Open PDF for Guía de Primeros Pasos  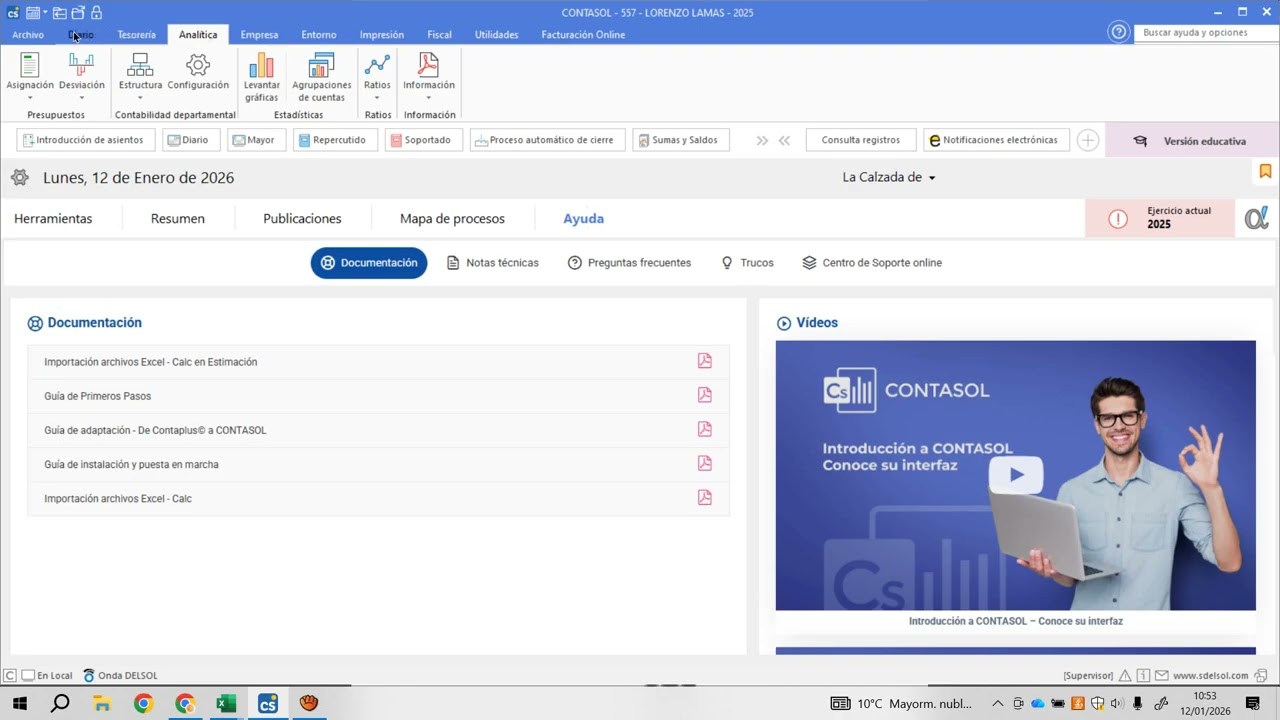(705, 396)
